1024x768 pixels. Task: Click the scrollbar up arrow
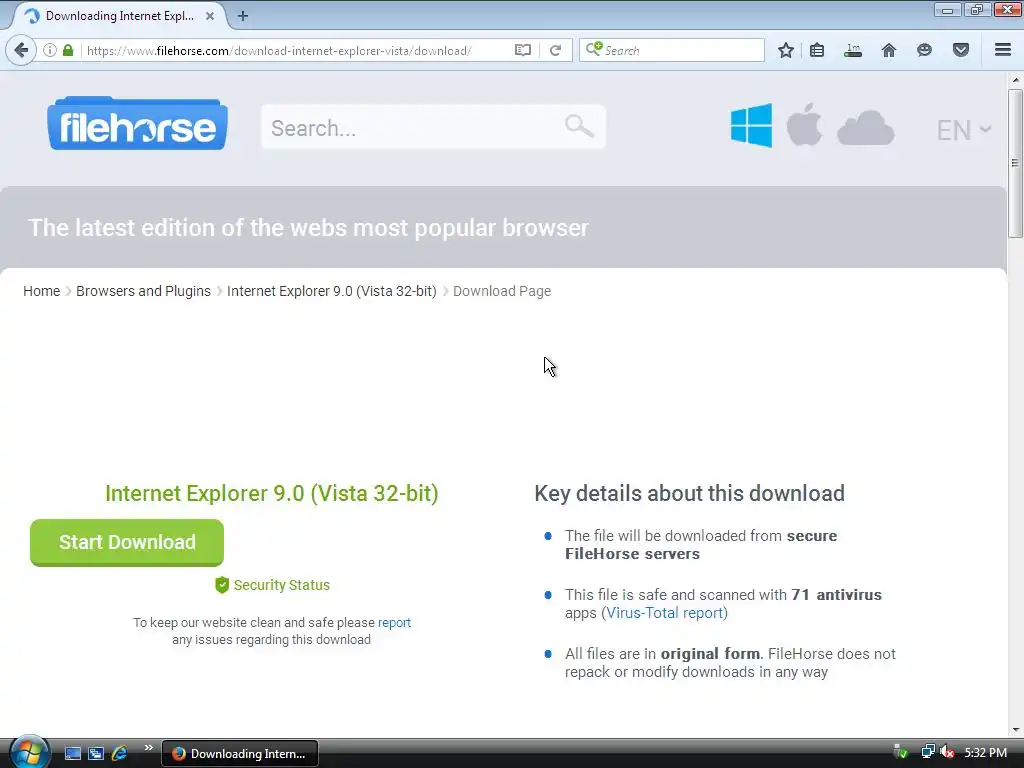pos(1015,80)
